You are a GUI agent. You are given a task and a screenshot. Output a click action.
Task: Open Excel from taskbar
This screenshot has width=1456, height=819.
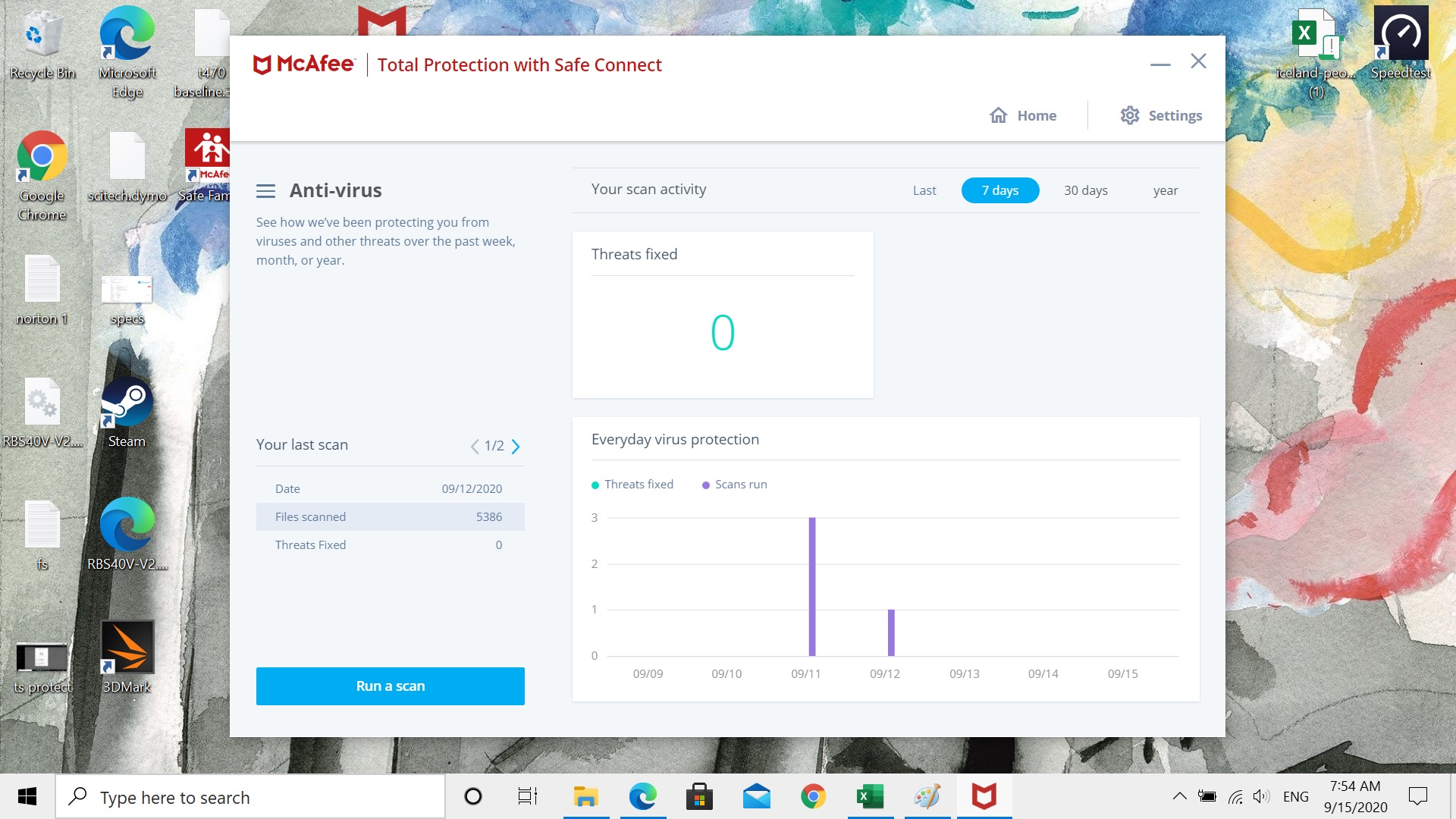coord(870,796)
